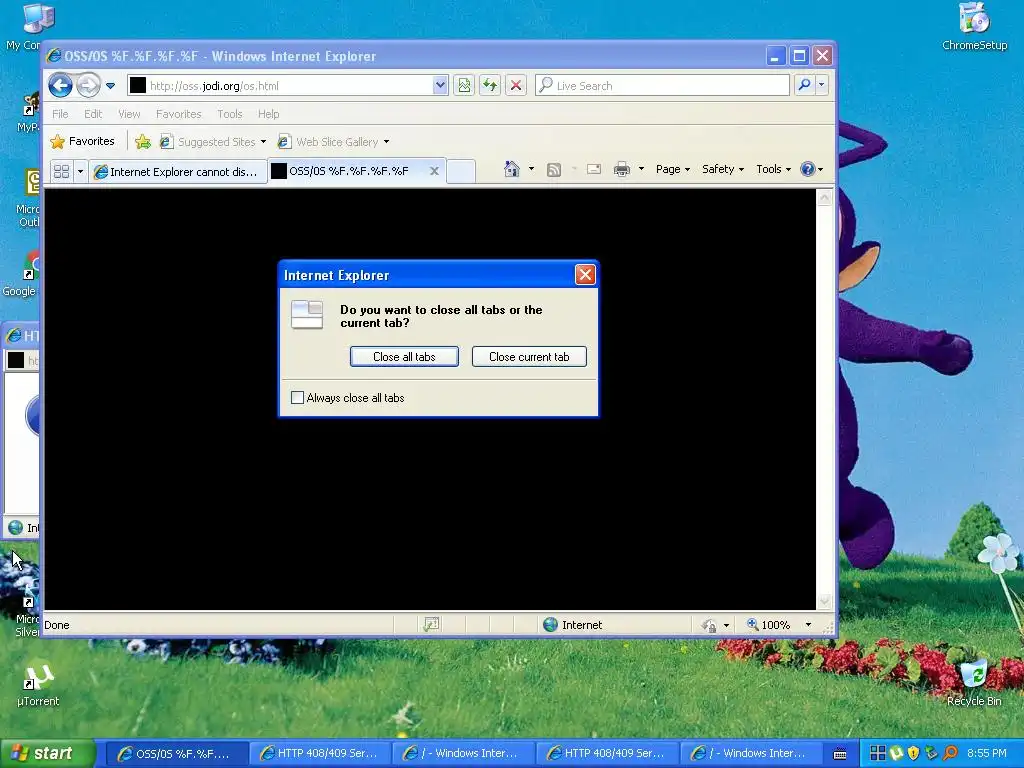Open the Tools menu in menu bar
The width and height of the screenshot is (1024, 768).
tap(230, 114)
